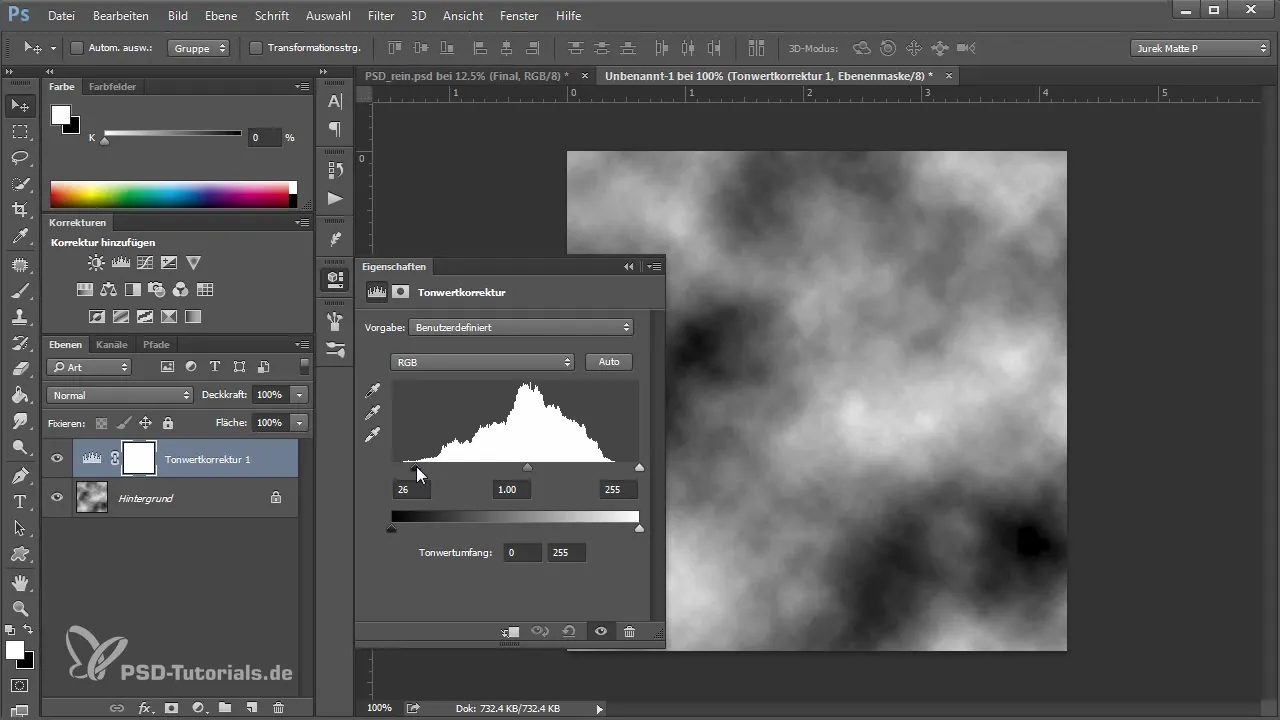This screenshot has height=720, width=1280.
Task: Switch to the PSD_rein.psd document tab
Action: pyautogui.click(x=466, y=76)
